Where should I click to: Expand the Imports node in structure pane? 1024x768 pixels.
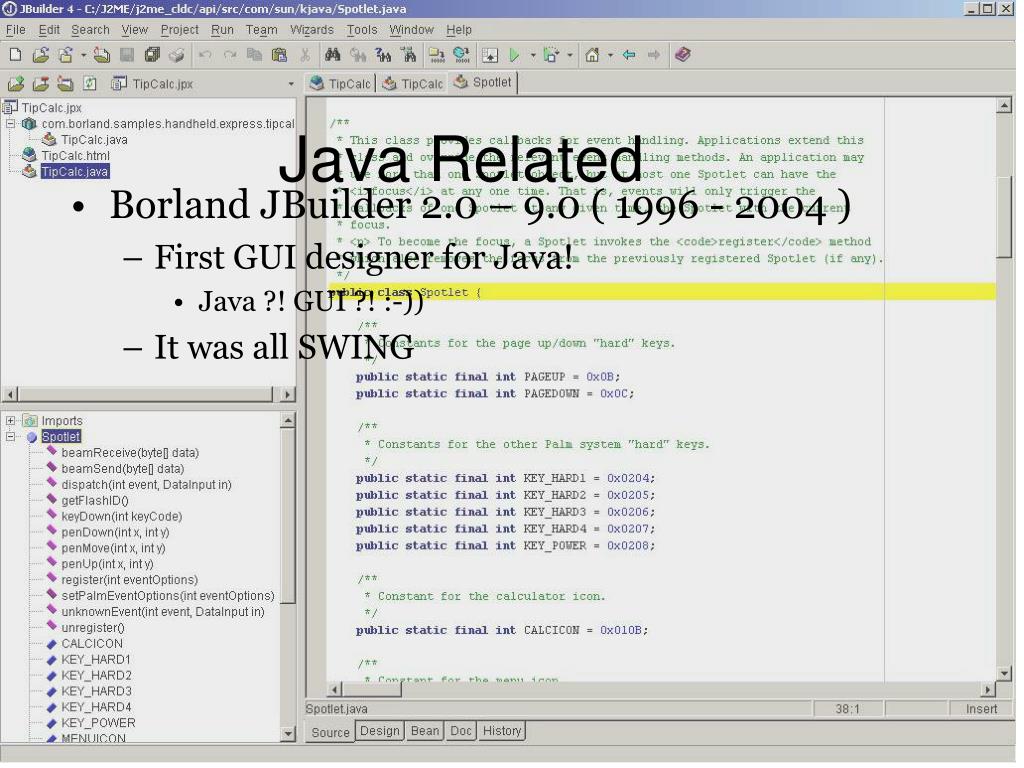(10, 423)
